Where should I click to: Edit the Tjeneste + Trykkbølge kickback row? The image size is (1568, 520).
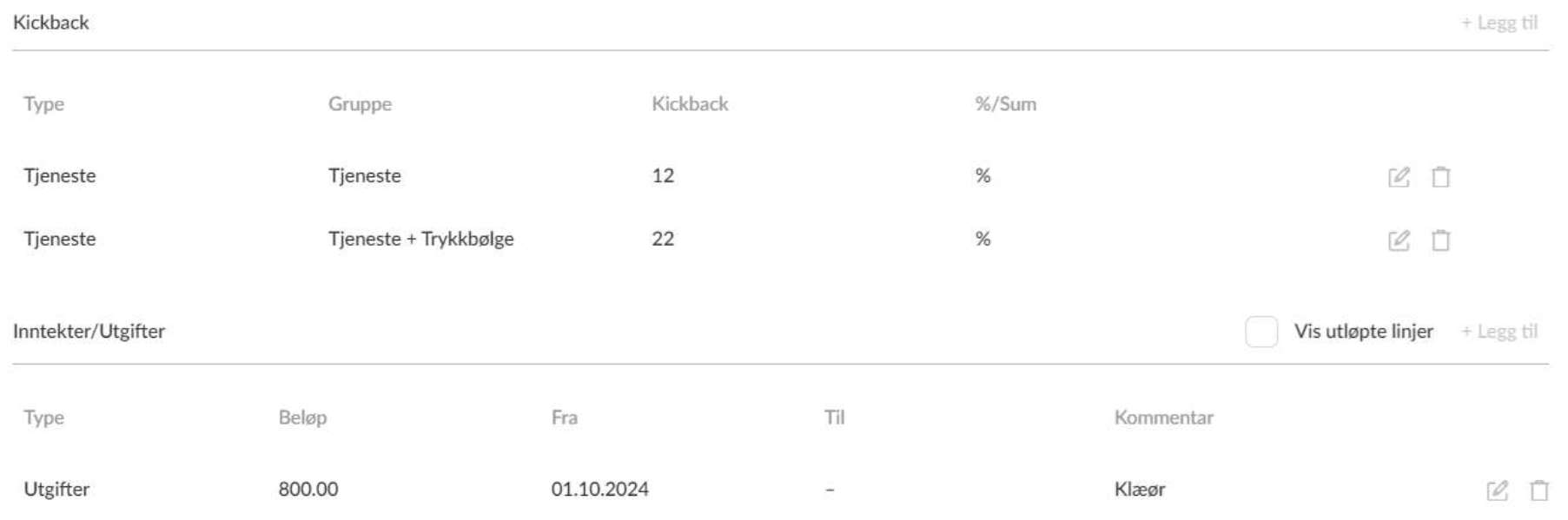1399,240
